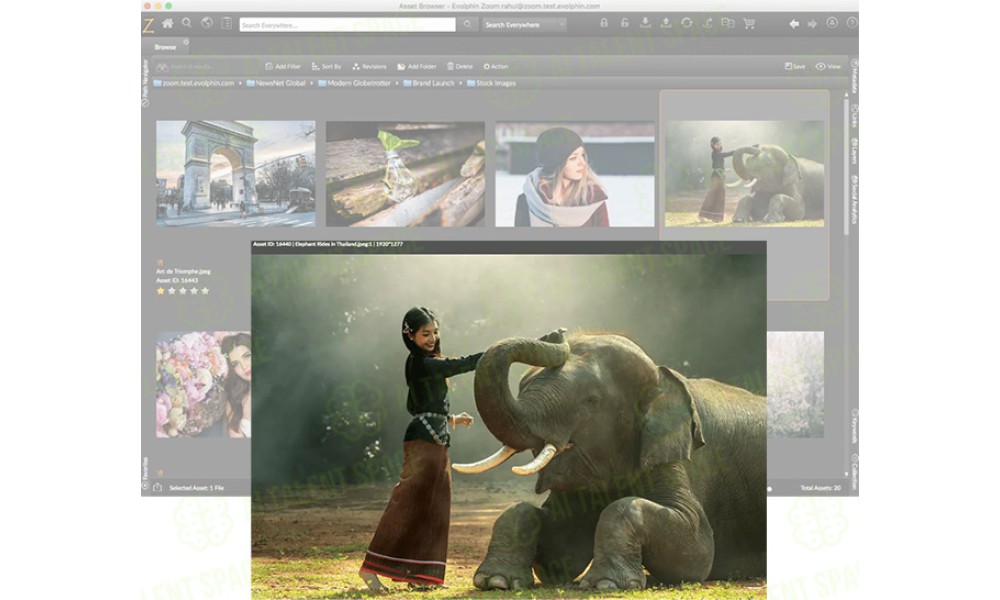This screenshot has height=600, width=1000.
Task: Select the light bulb plant thumbnail
Action: (x=405, y=173)
